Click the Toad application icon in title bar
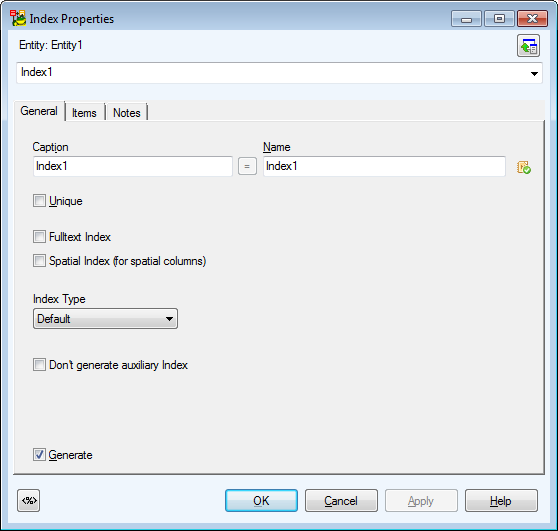 tap(18, 19)
